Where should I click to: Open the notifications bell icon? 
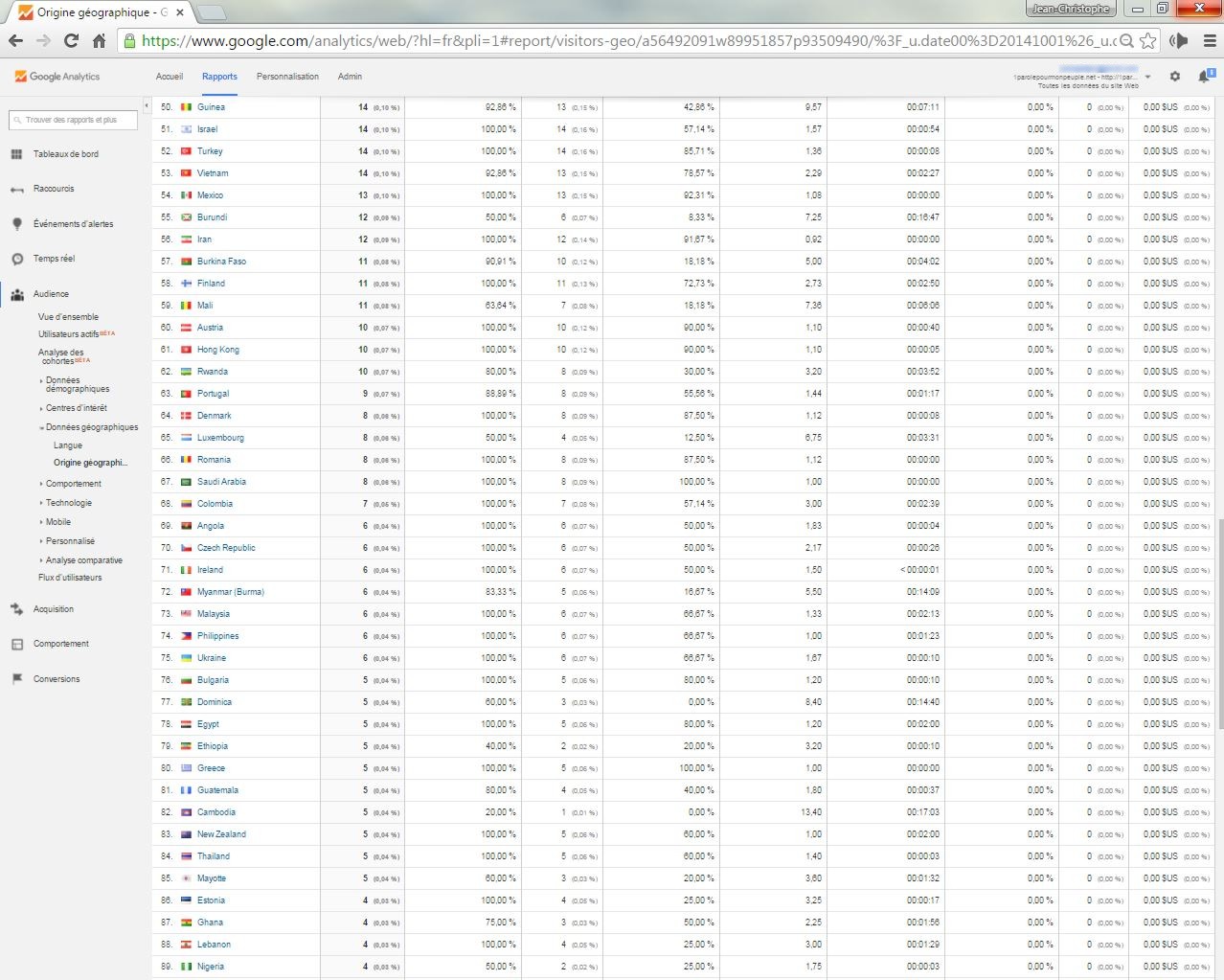coord(1205,76)
